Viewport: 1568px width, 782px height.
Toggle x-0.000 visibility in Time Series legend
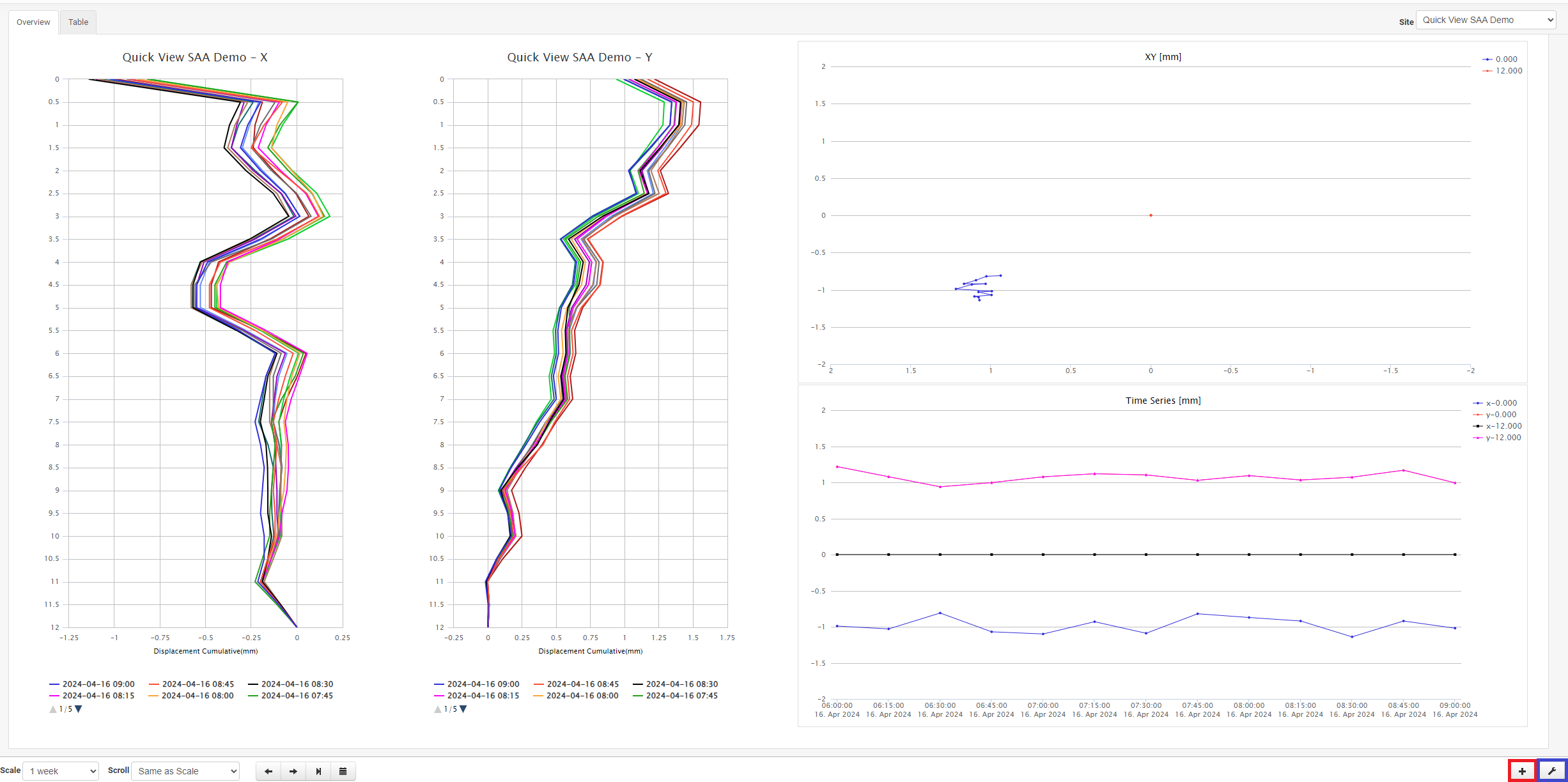click(x=1502, y=402)
